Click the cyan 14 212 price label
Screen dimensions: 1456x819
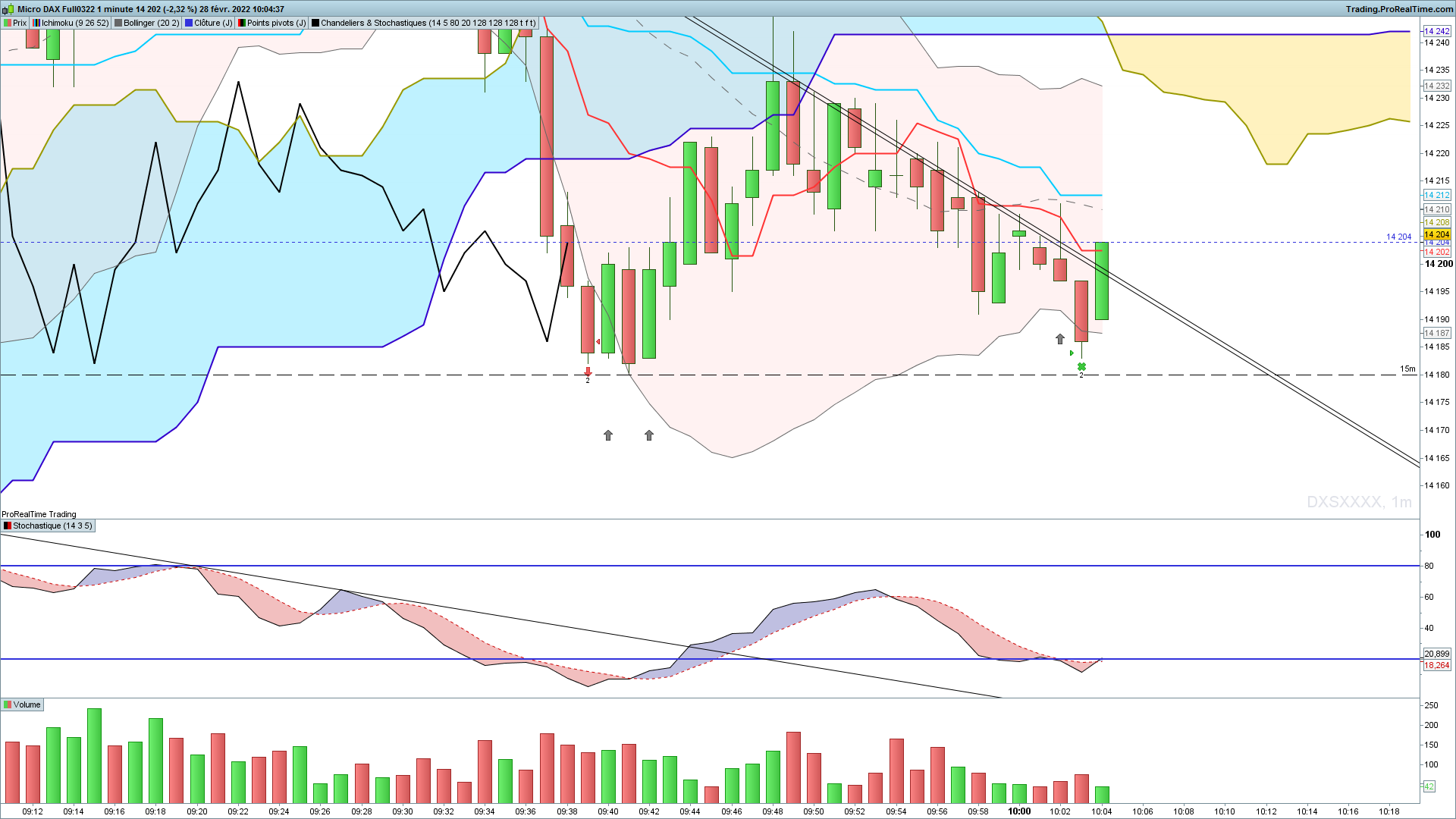tap(1437, 195)
